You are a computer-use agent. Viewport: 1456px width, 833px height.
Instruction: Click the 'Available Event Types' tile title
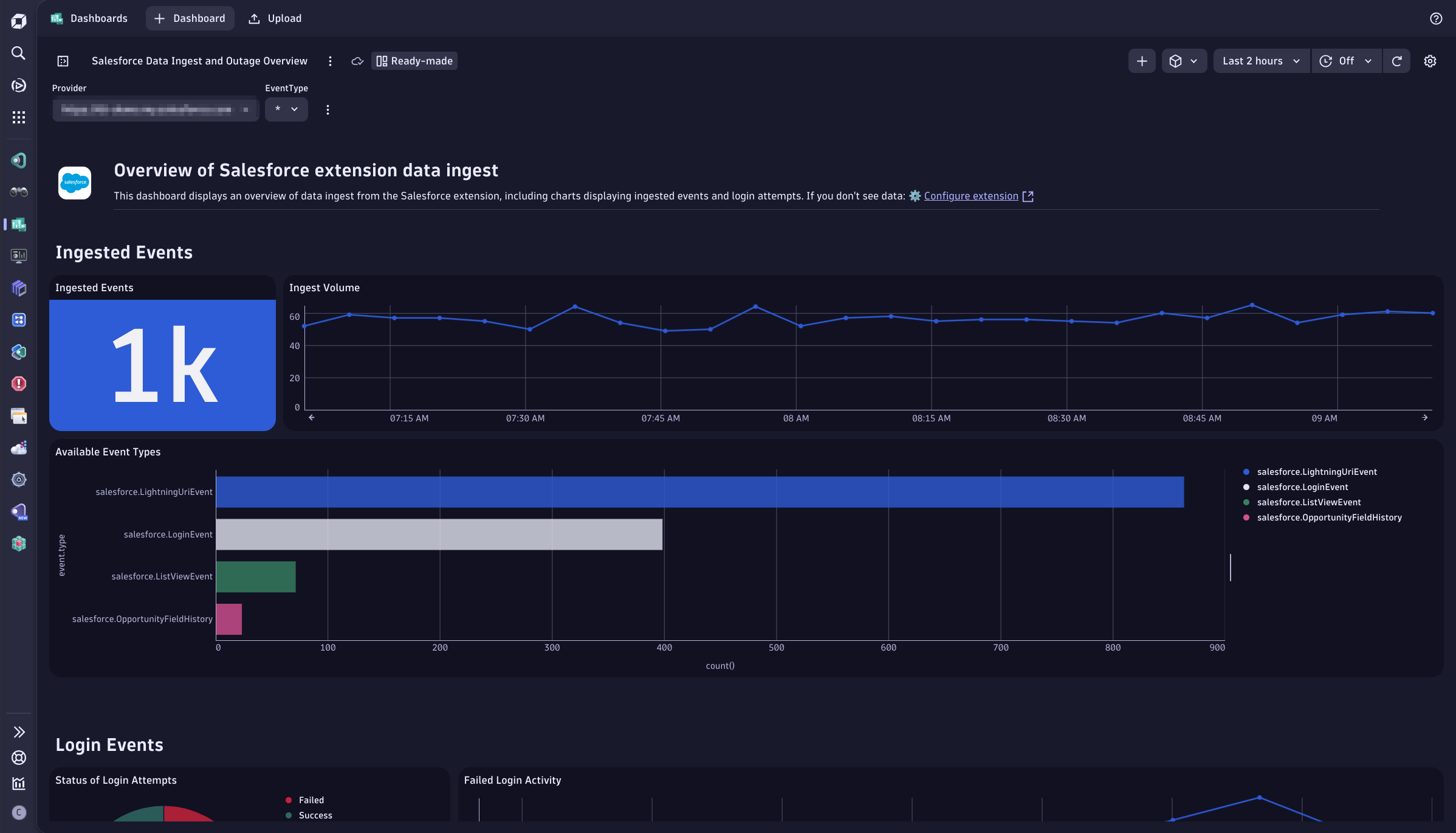[x=108, y=452]
